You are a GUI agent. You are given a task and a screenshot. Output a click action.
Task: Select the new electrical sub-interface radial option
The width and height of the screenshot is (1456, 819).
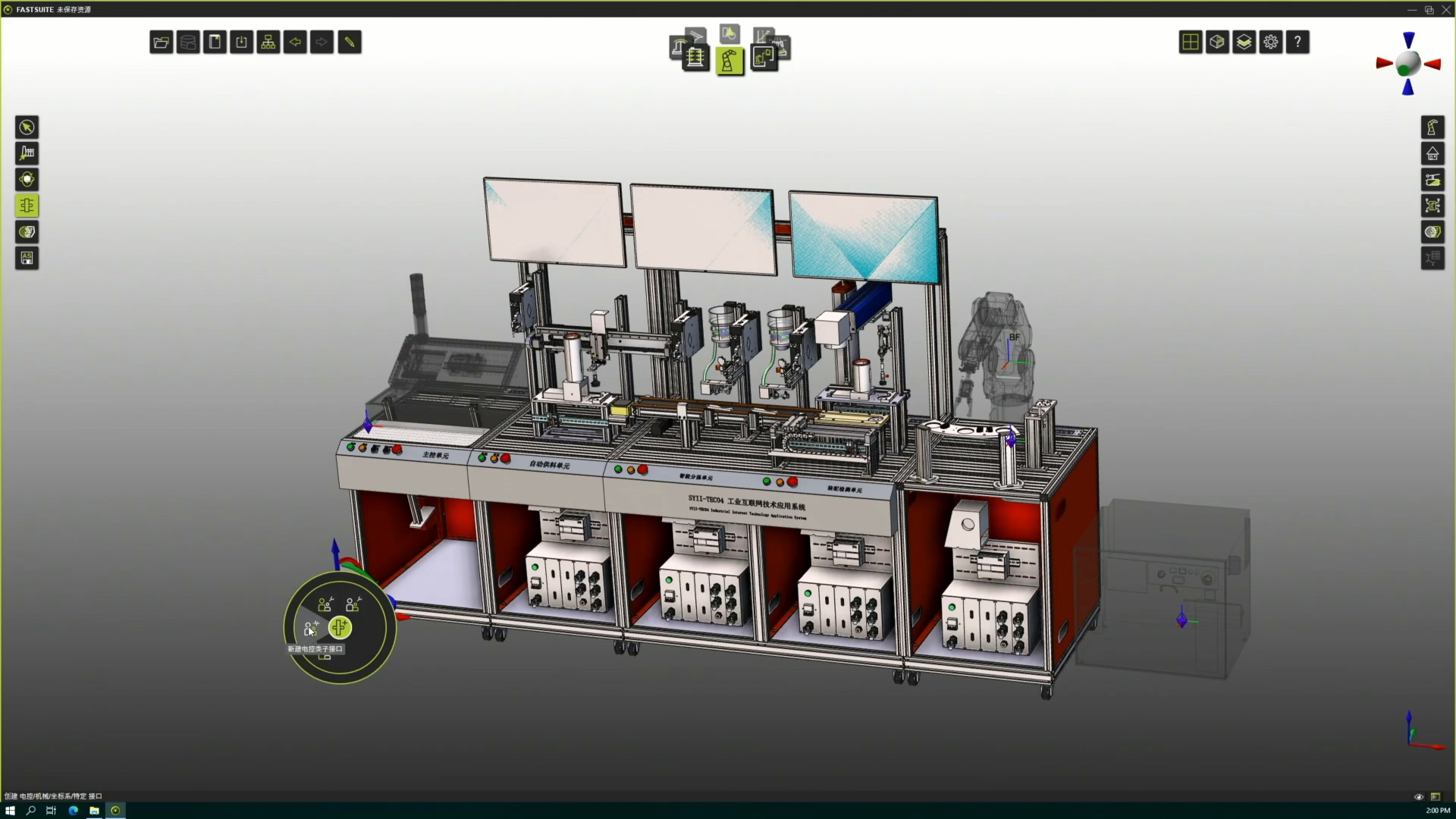pyautogui.click(x=311, y=629)
